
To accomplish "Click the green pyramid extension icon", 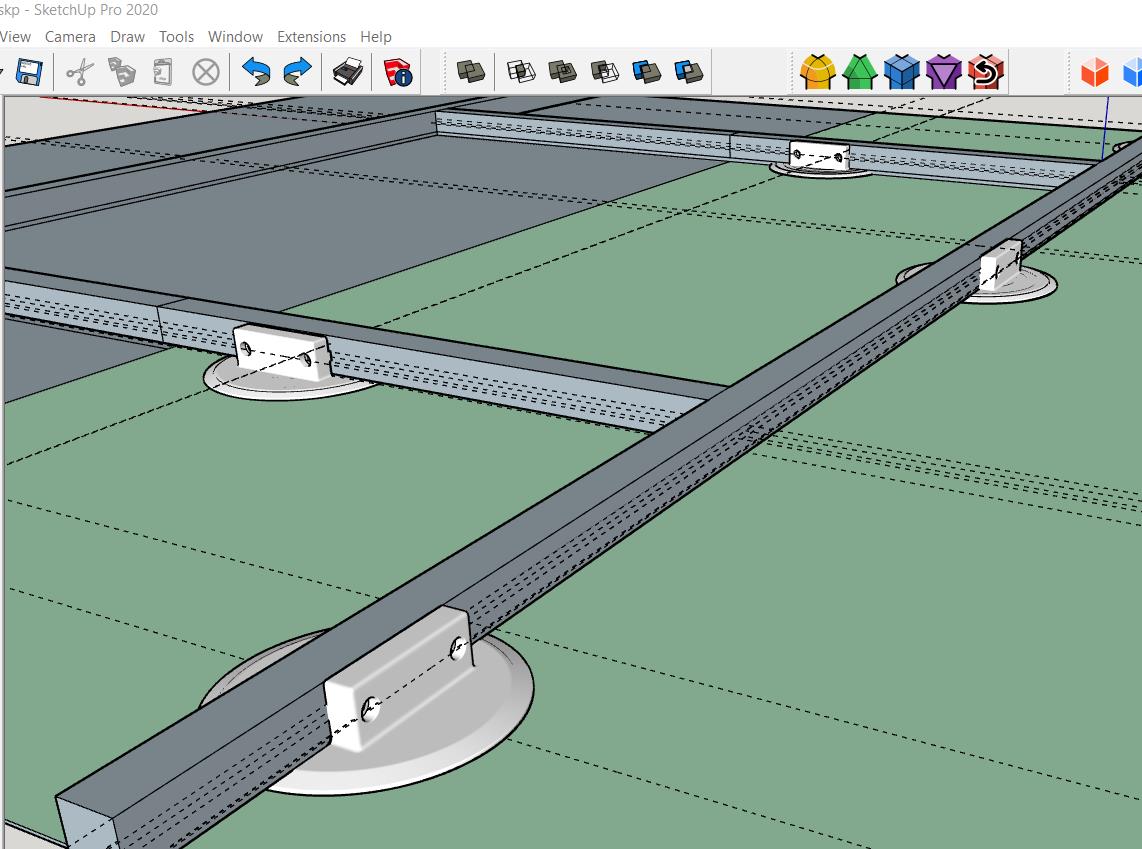I will coord(859,71).
